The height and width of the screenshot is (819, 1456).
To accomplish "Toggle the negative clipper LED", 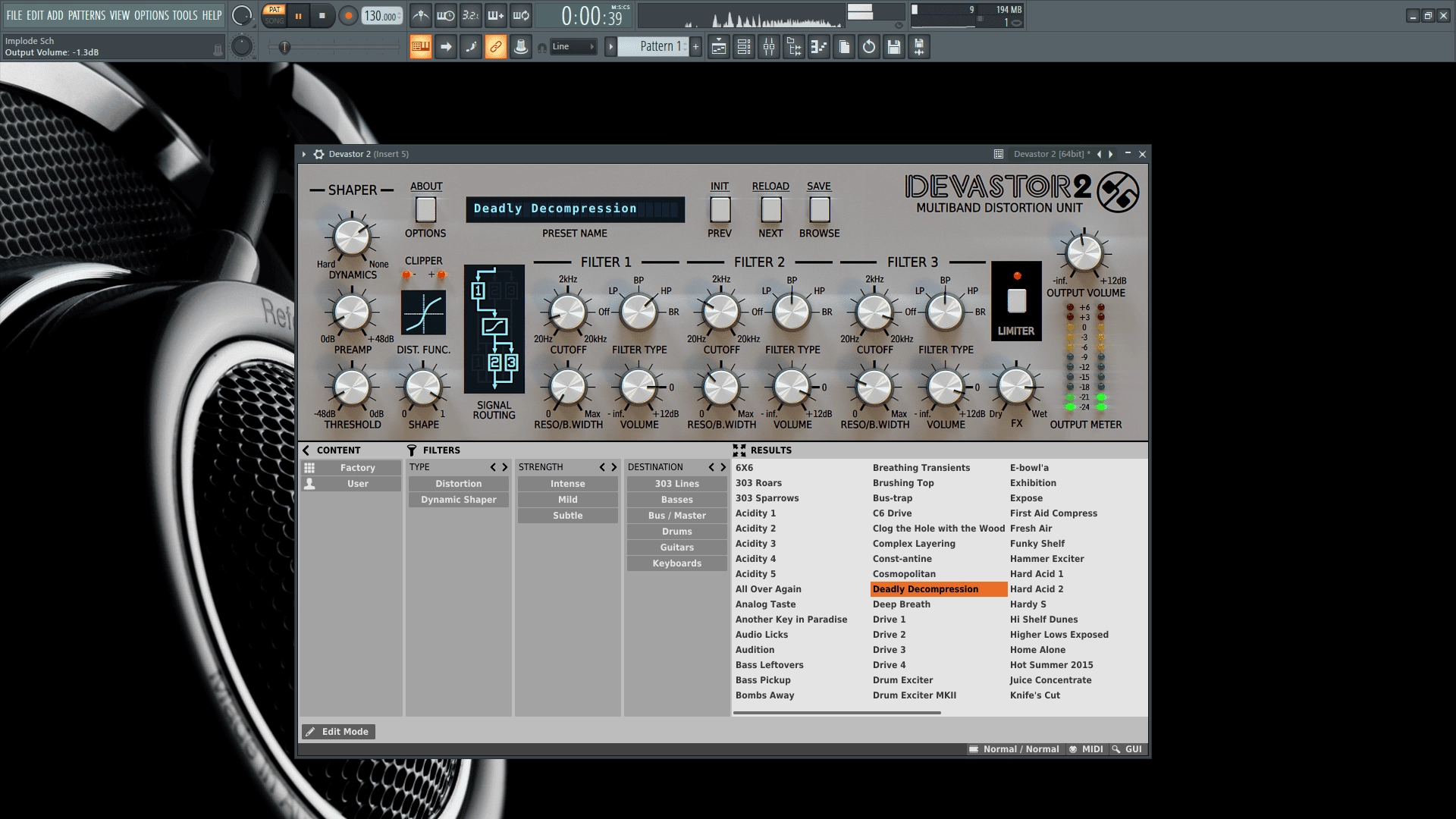I will [406, 275].
